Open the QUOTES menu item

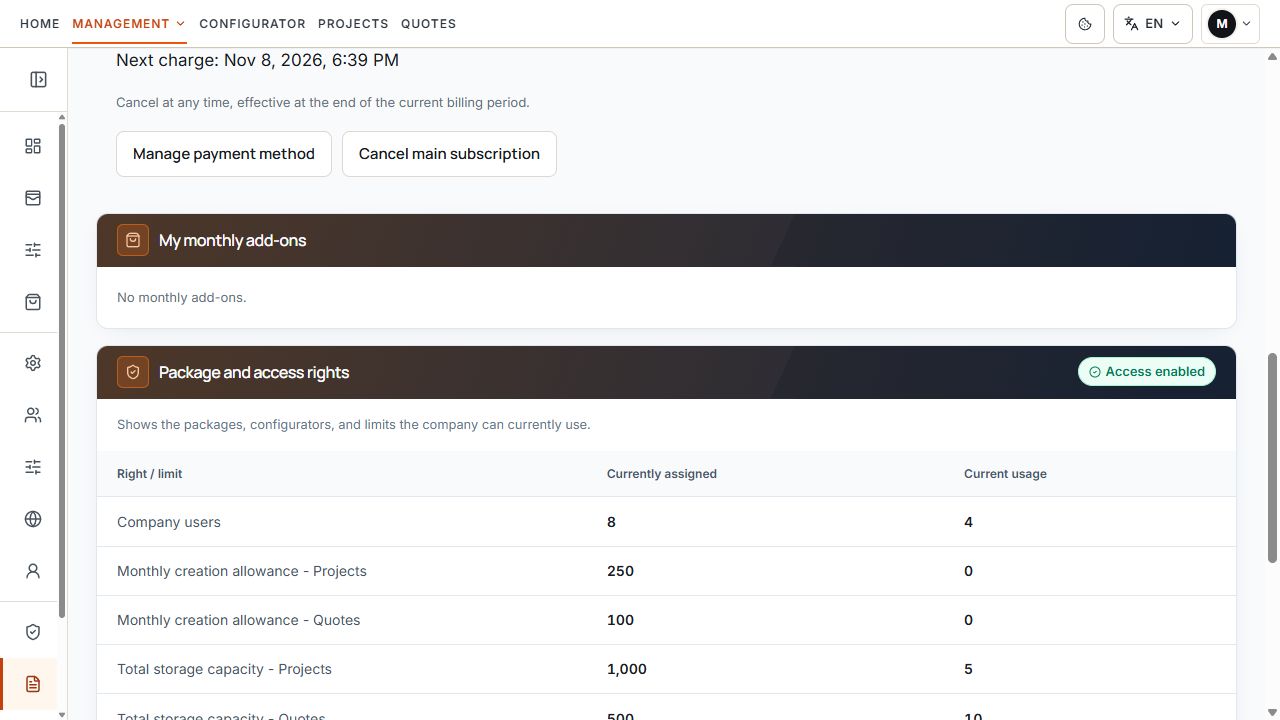[x=428, y=23]
